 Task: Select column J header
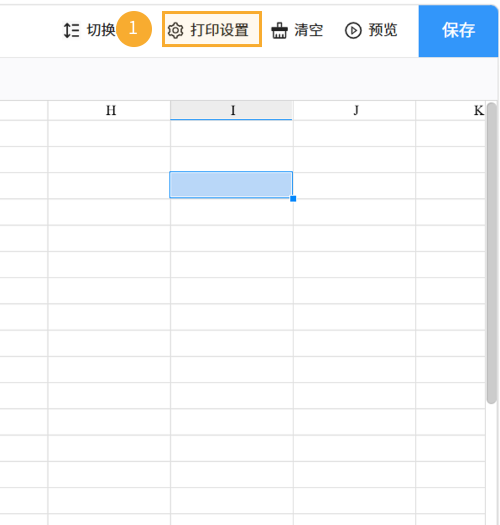[x=354, y=110]
